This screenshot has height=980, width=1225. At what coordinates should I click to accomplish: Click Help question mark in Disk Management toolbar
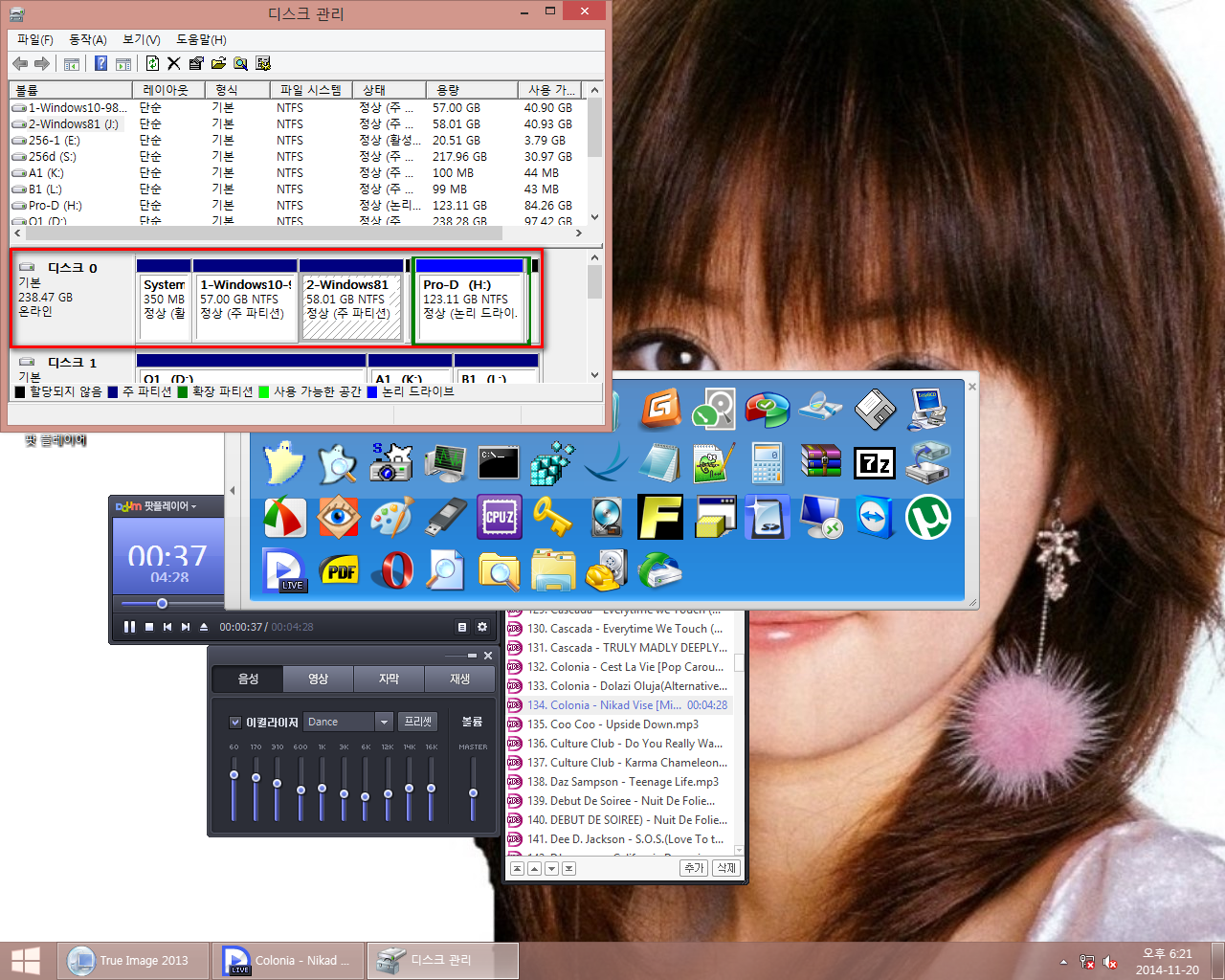tap(100, 63)
